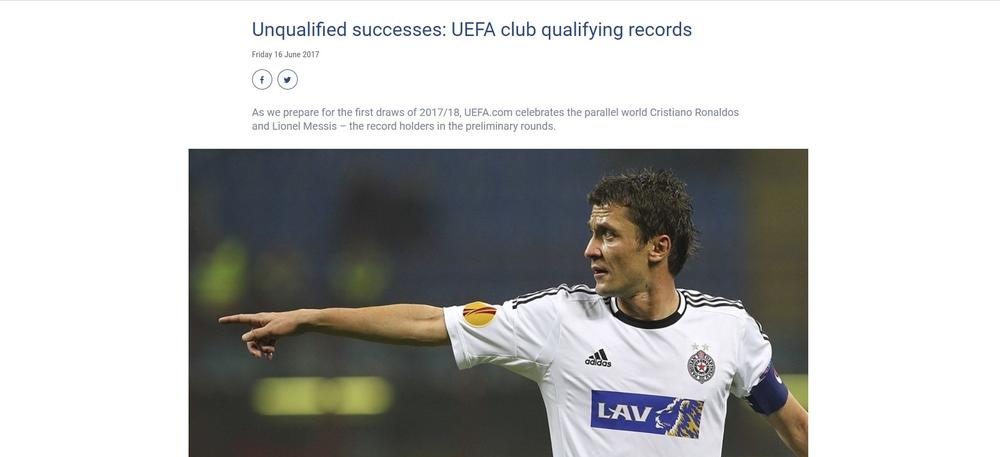The image size is (1000, 457).
Task: Click the 'UEFA.com' text in intro paragraph
Action: point(489,112)
